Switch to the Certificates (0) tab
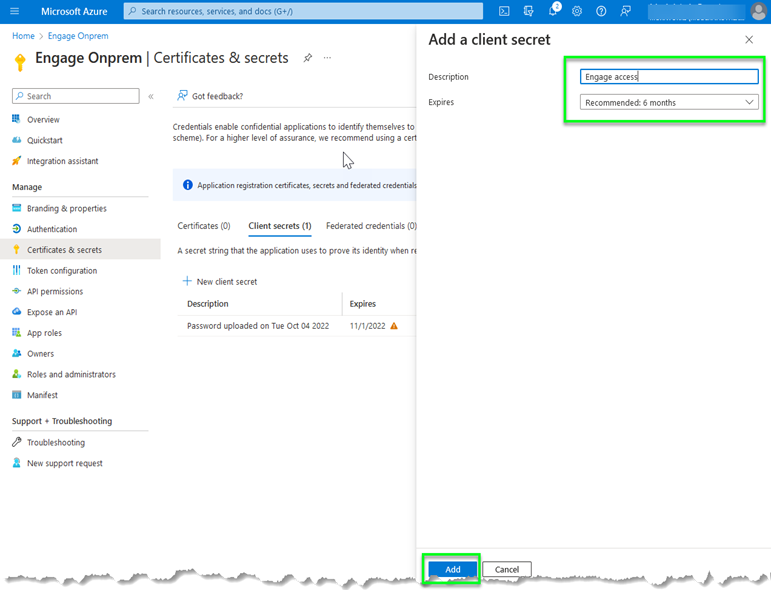771x590 pixels. click(x=204, y=226)
